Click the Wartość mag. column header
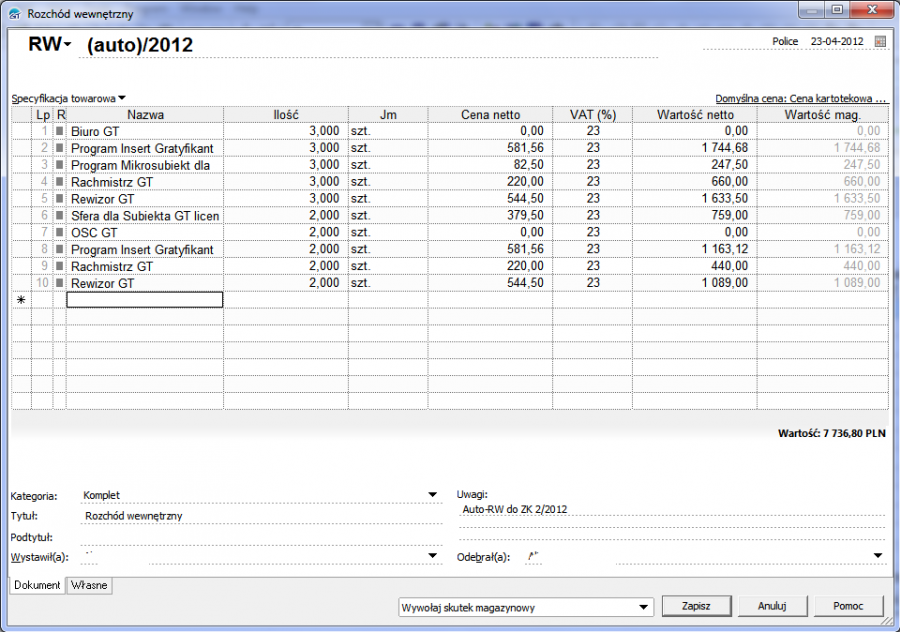Image resolution: width=900 pixels, height=632 pixels. 823,114
